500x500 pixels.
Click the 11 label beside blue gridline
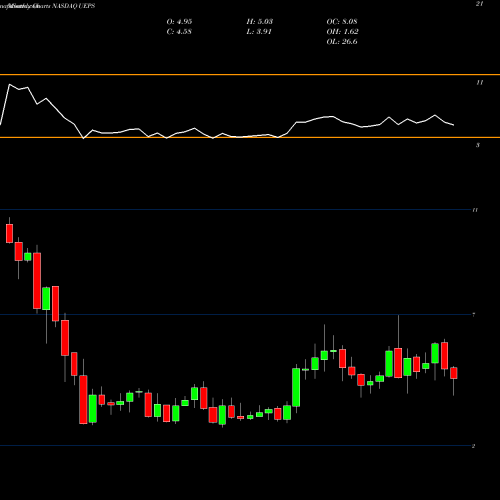tap(475, 210)
